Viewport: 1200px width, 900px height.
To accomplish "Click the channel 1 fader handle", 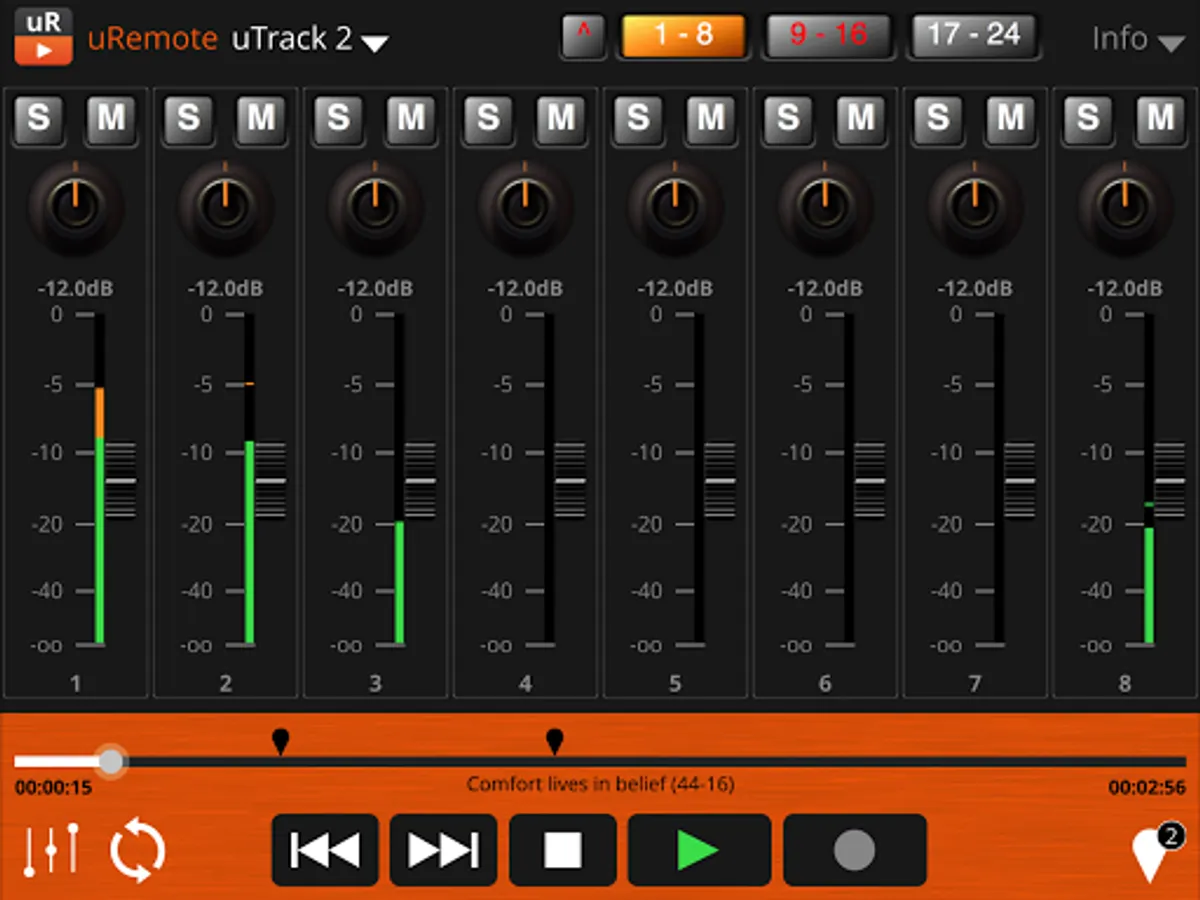I will click(121, 480).
